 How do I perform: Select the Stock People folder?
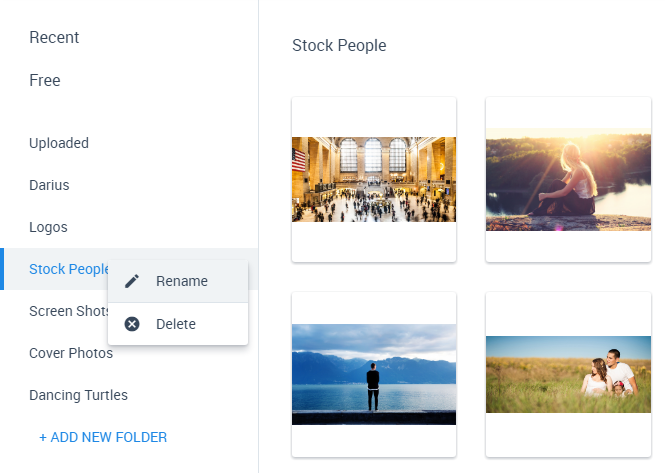point(69,269)
